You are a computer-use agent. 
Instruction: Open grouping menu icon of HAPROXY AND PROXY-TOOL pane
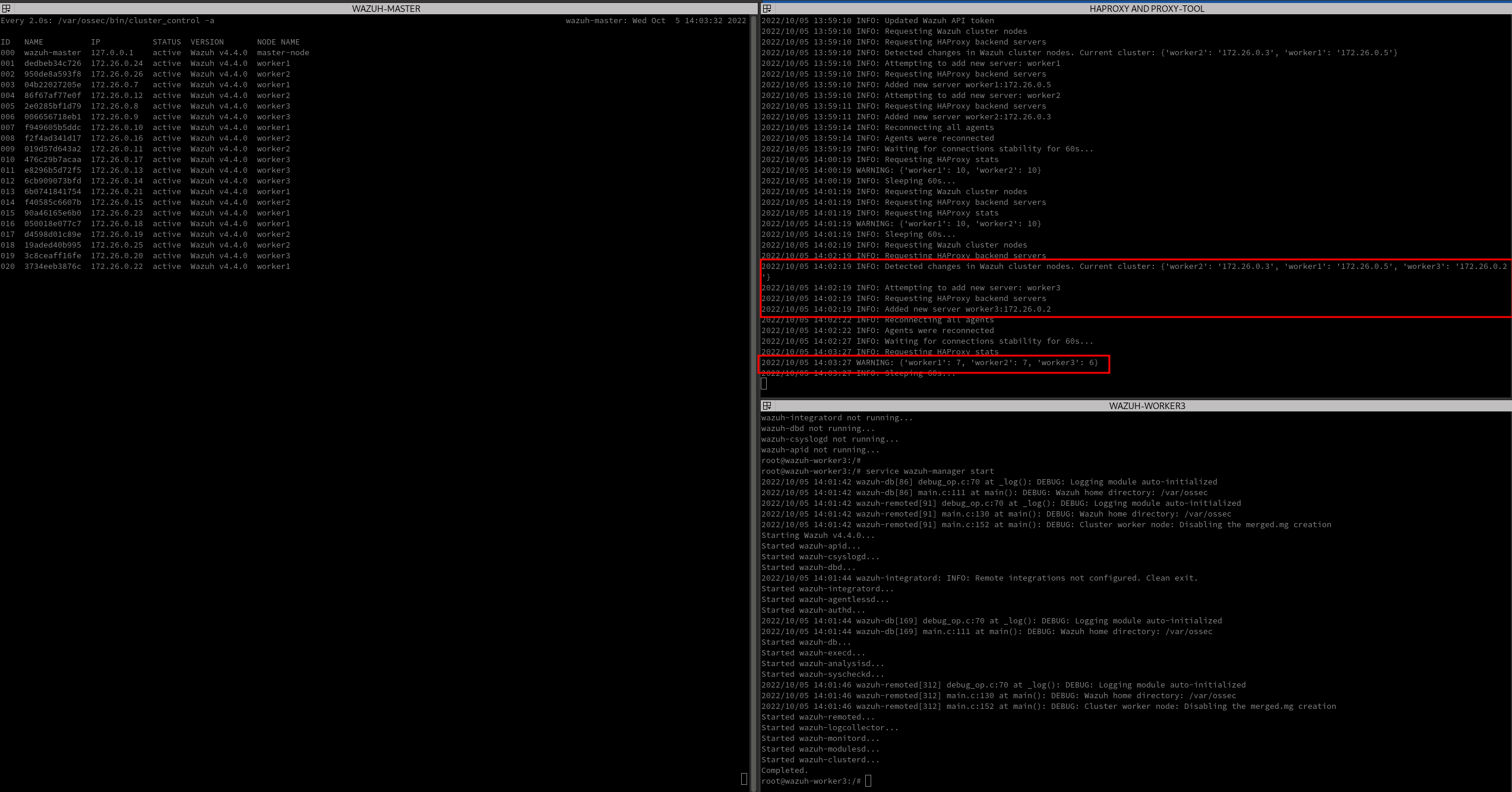(767, 8)
